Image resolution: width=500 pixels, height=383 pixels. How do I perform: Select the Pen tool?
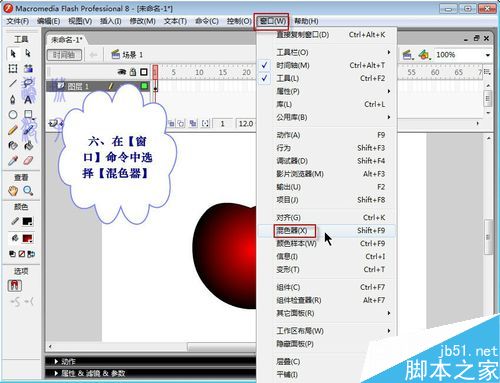click(x=13, y=99)
